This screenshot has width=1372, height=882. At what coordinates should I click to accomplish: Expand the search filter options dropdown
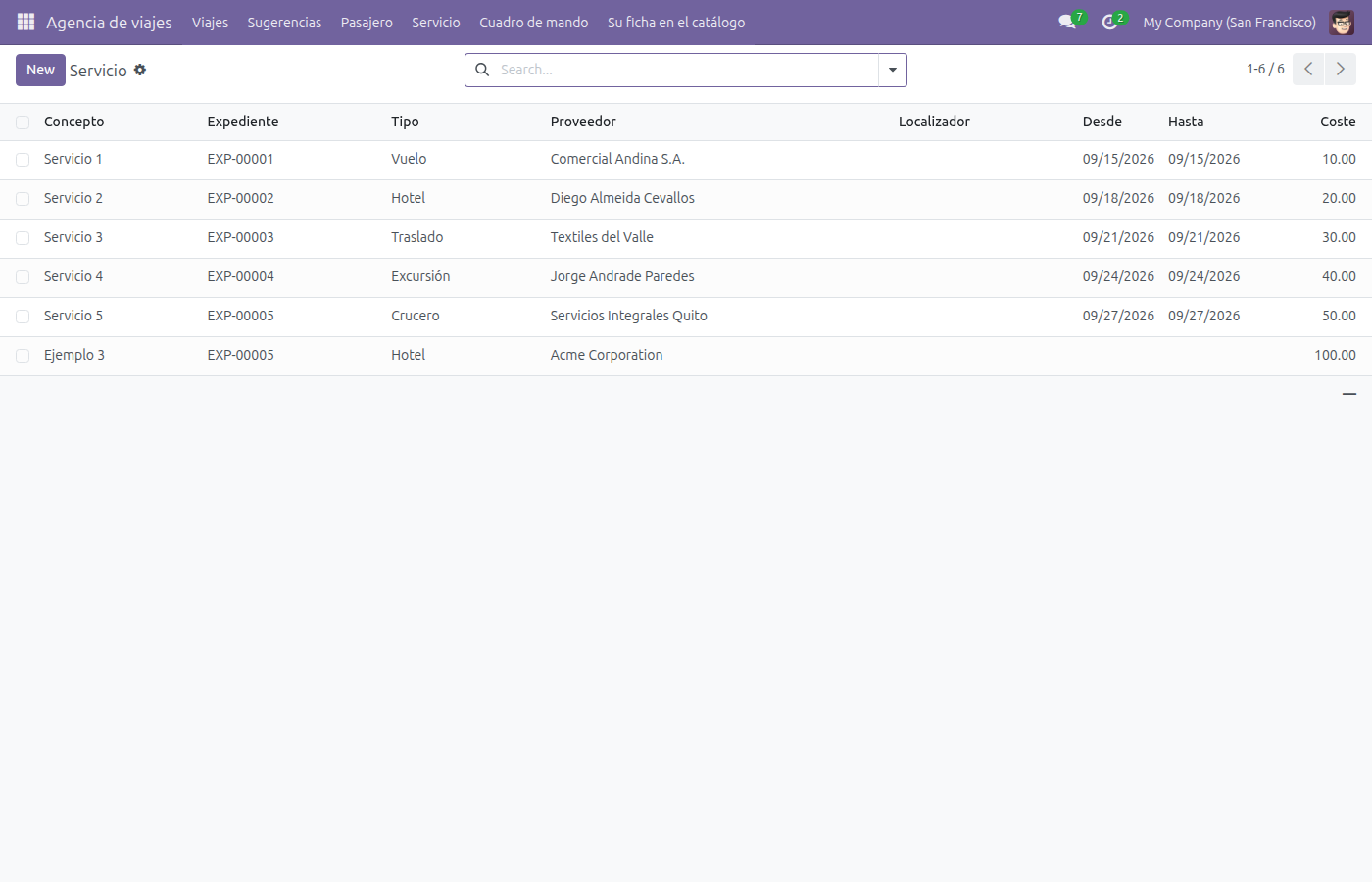(893, 70)
